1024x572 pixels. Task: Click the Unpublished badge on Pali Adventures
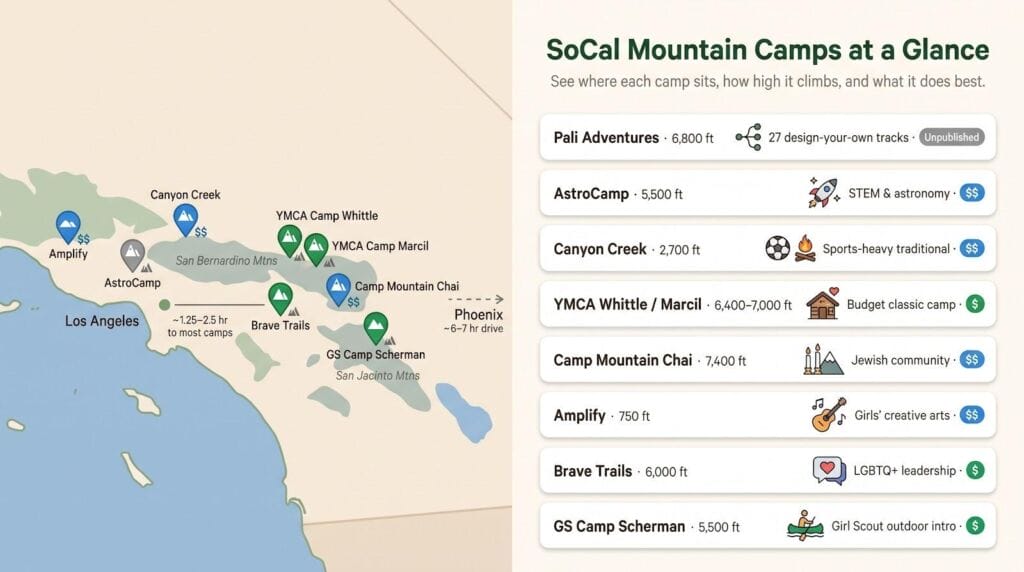pos(952,137)
